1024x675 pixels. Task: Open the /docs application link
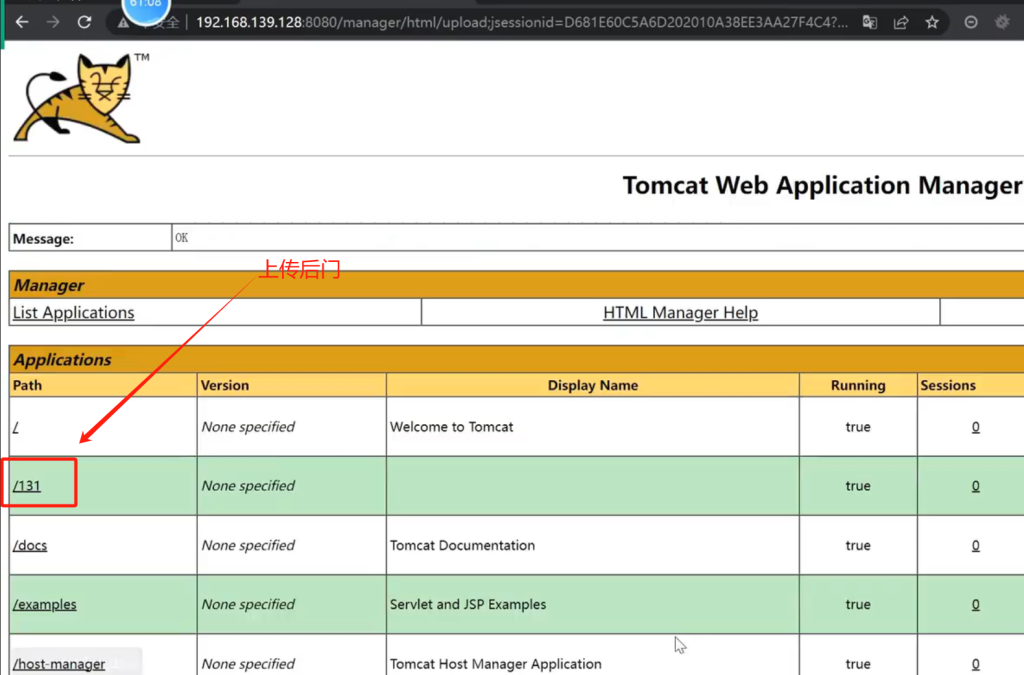30,545
